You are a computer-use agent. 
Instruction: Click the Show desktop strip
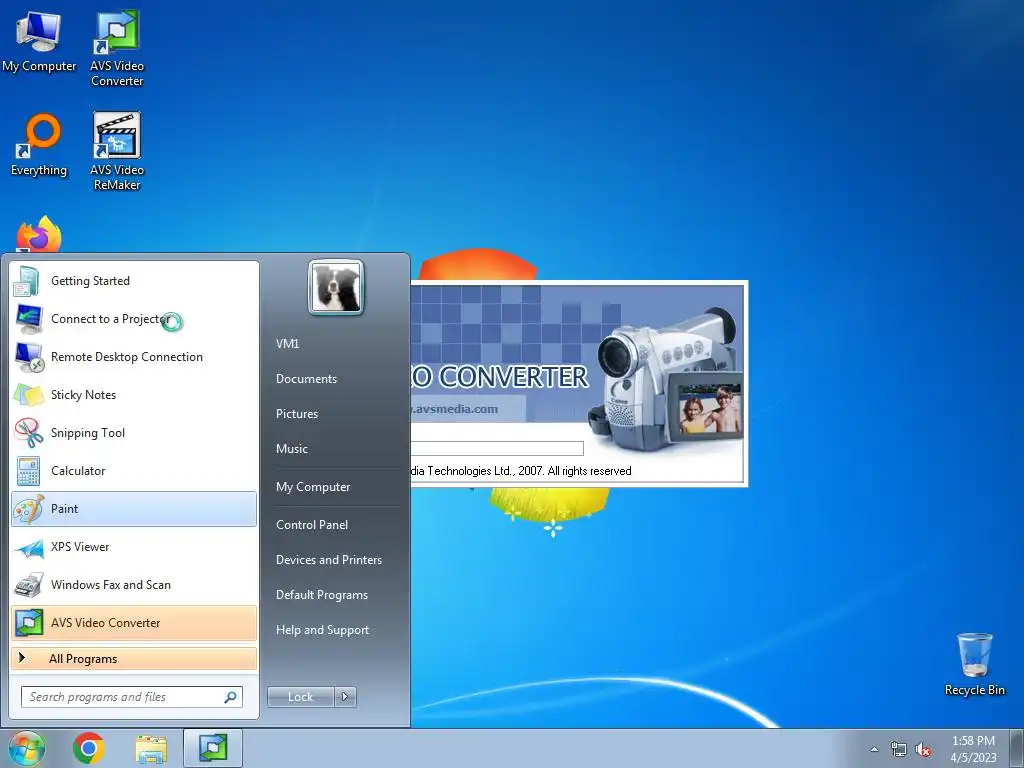[x=1017, y=748]
